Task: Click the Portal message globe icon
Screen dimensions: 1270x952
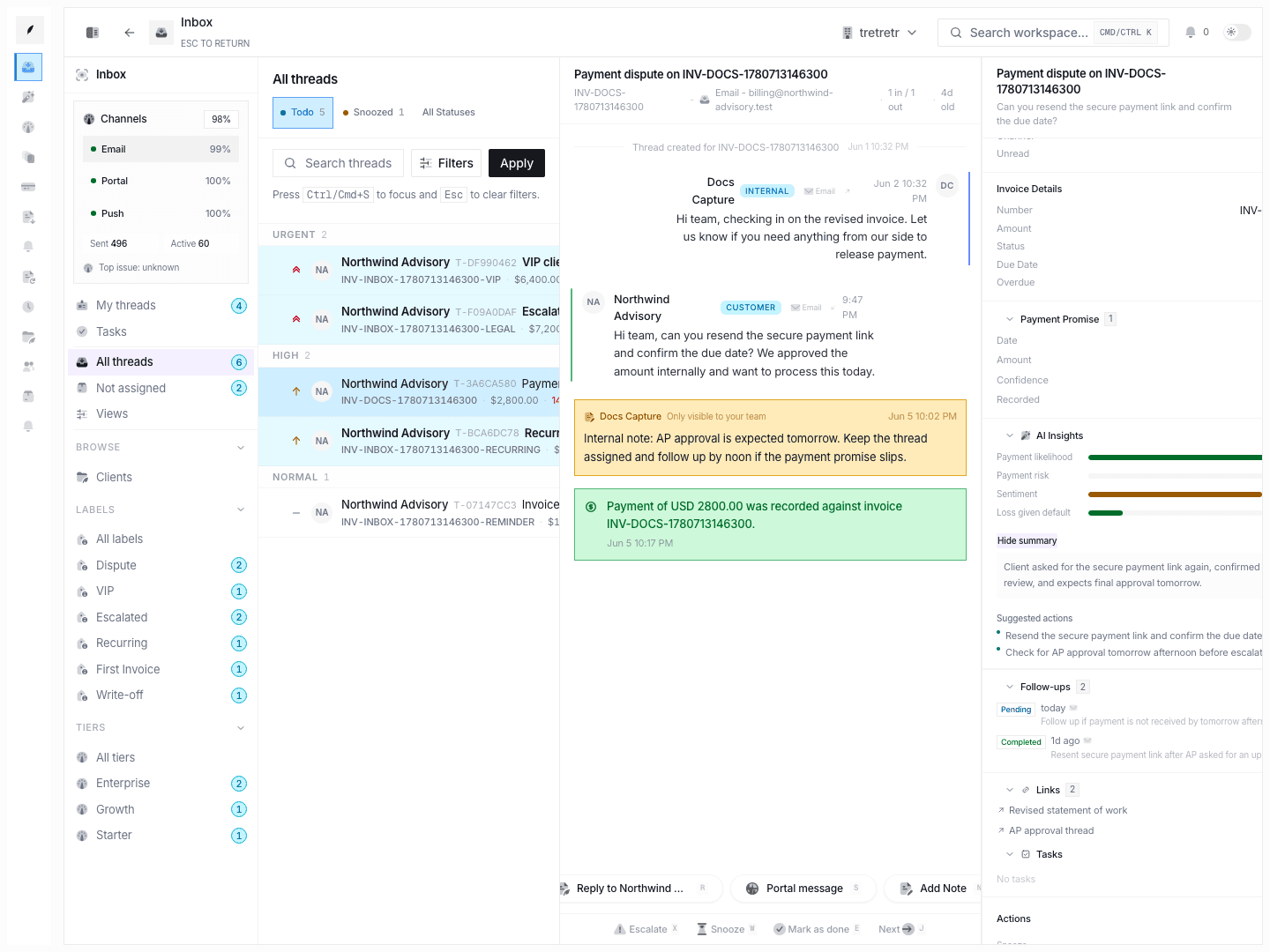Action: pos(752,889)
